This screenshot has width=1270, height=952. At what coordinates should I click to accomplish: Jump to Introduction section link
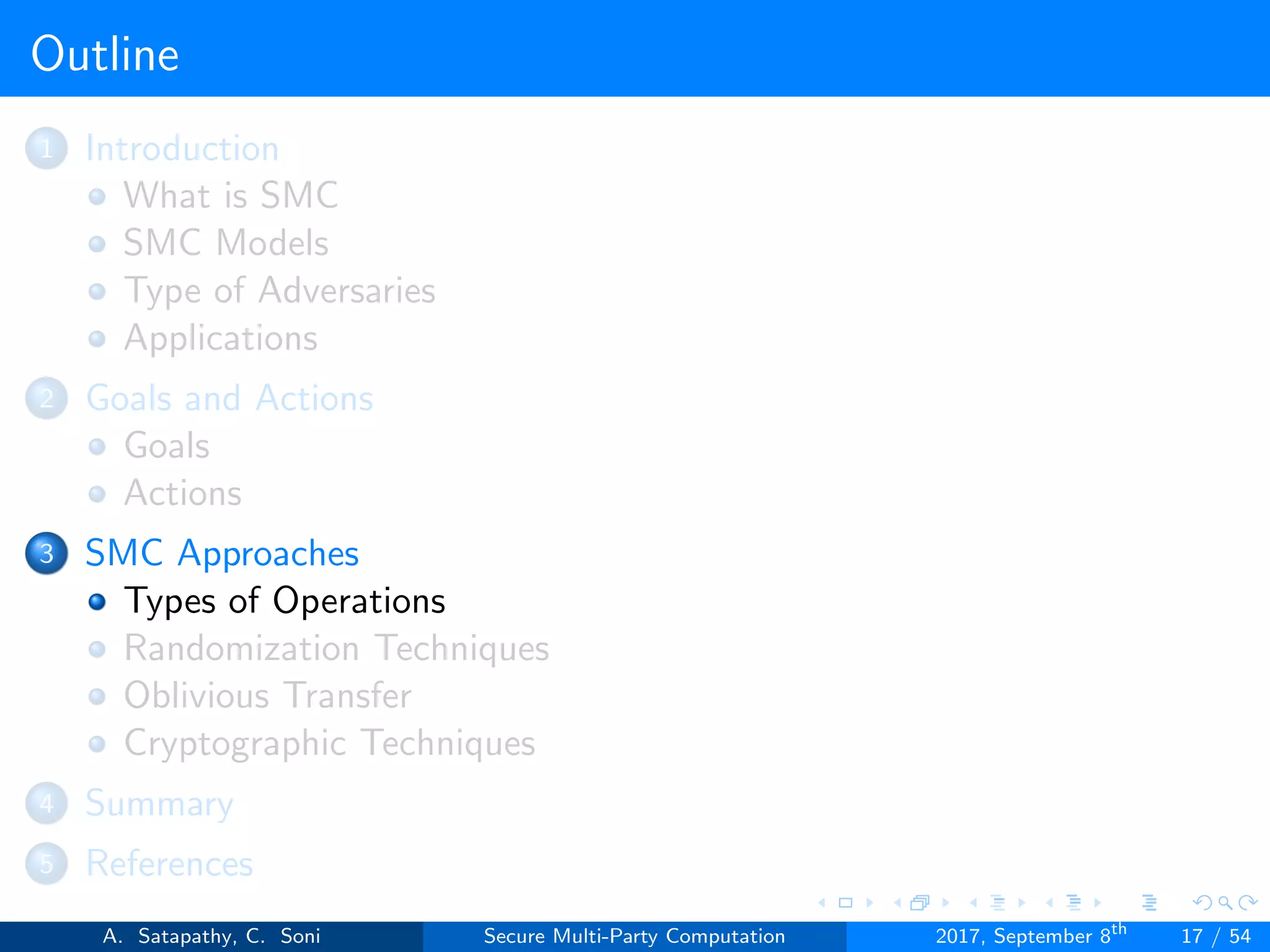pos(182,149)
